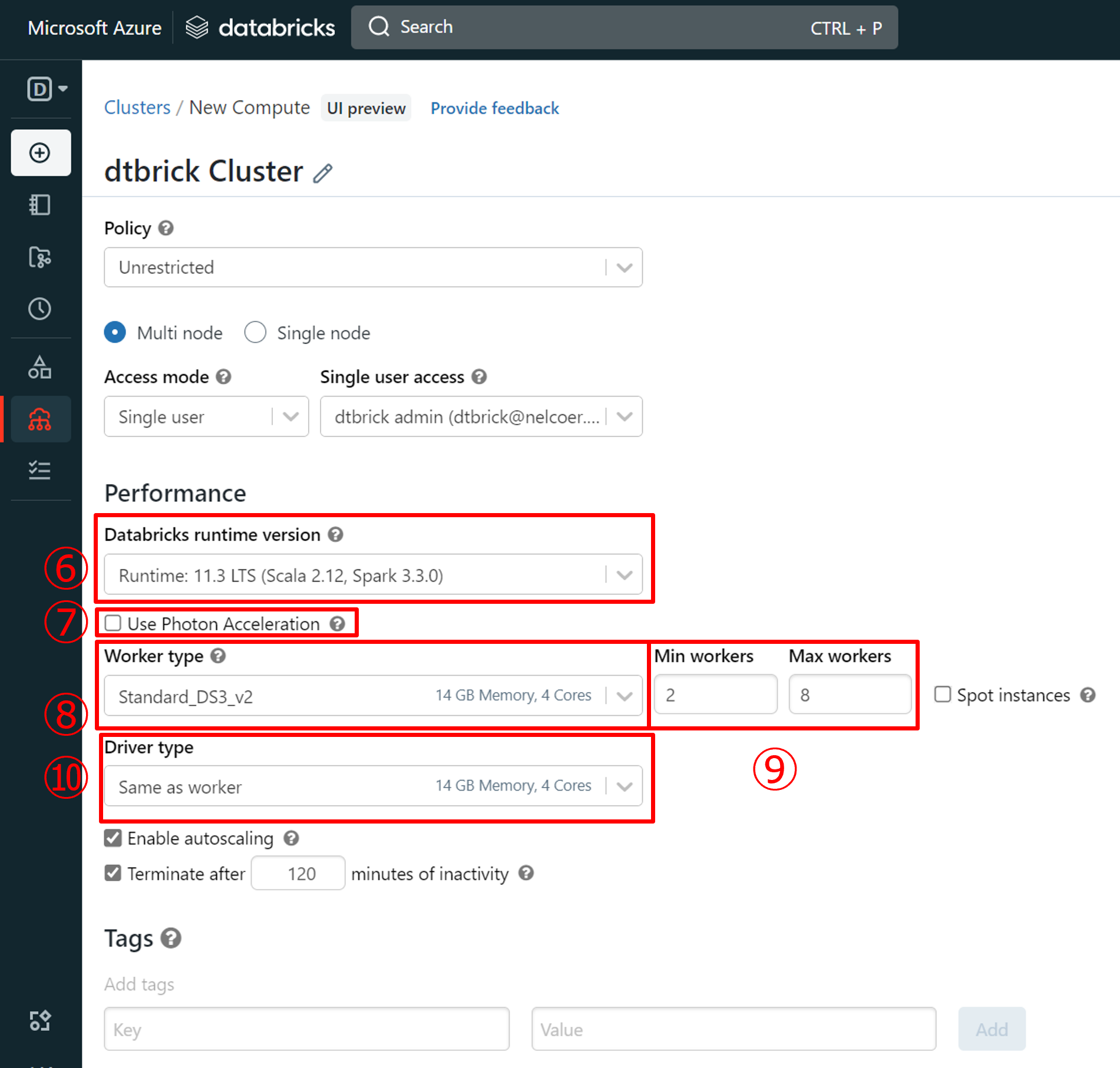Click the Provide feedback link
The image size is (1120, 1068).
495,108
